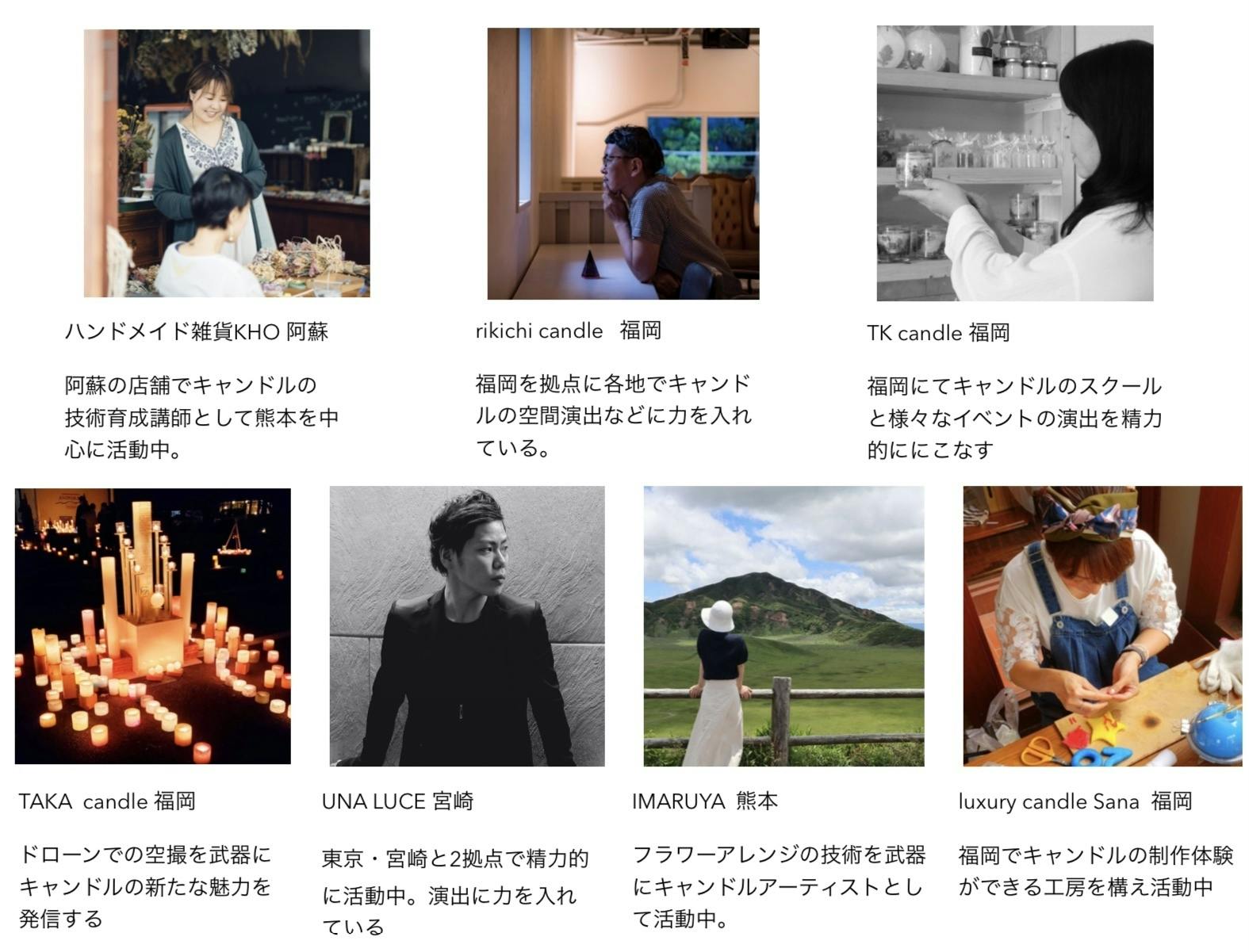Select rikichi description about 空間演出
This screenshot has width=1249, height=952.
click(613, 415)
